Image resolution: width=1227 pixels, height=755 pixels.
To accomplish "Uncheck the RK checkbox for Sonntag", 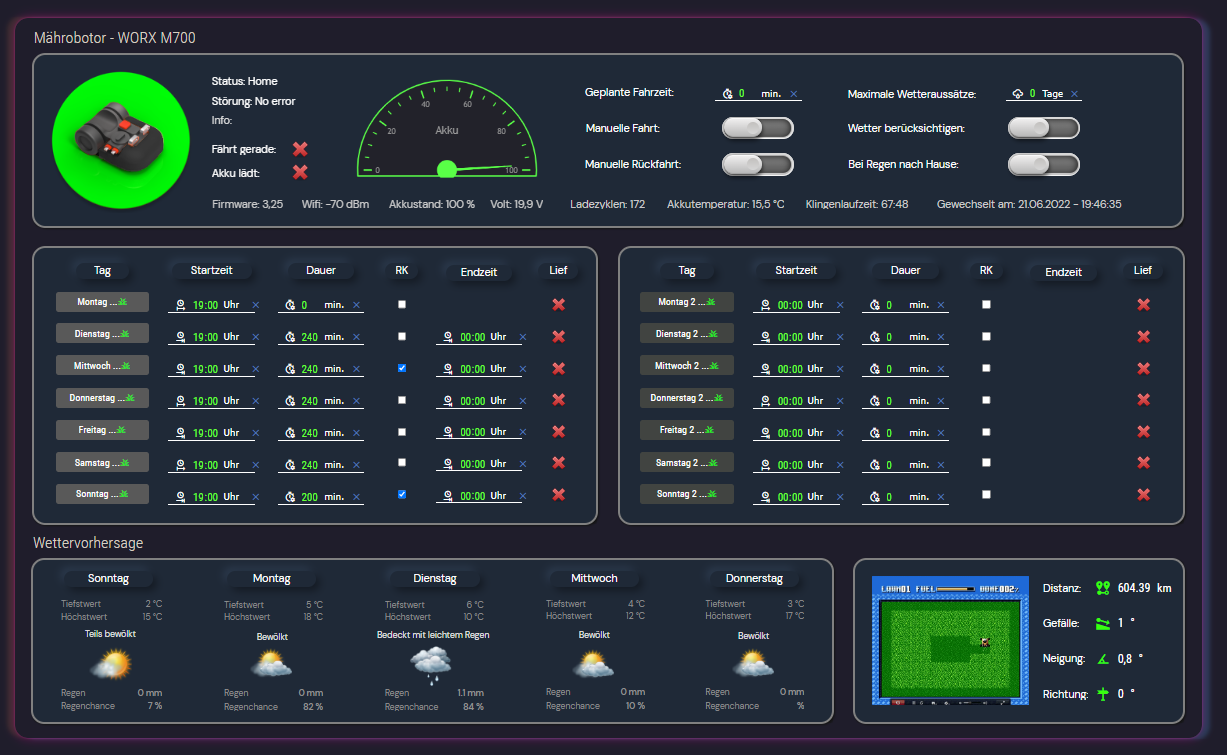I will [x=402, y=494].
